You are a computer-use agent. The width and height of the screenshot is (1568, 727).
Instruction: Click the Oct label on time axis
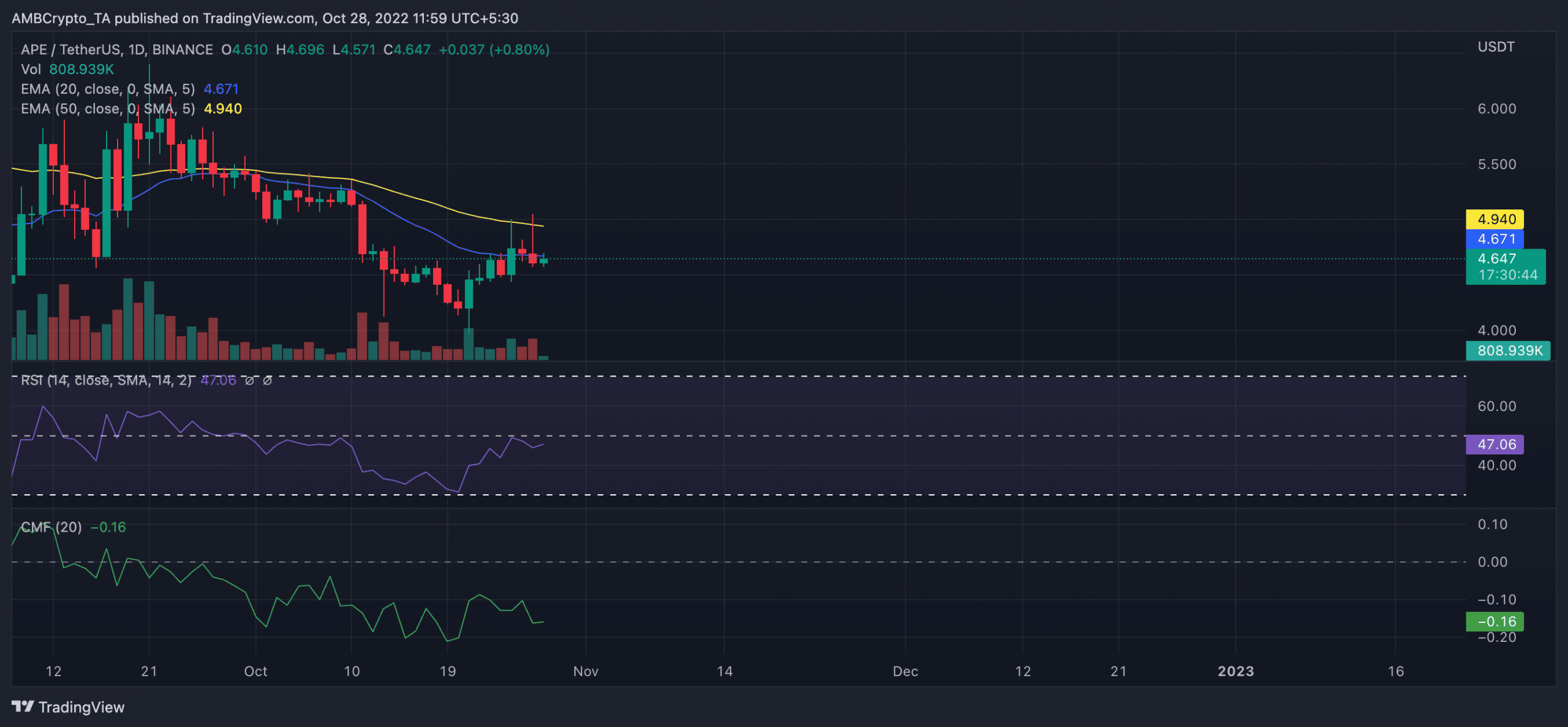(255, 671)
